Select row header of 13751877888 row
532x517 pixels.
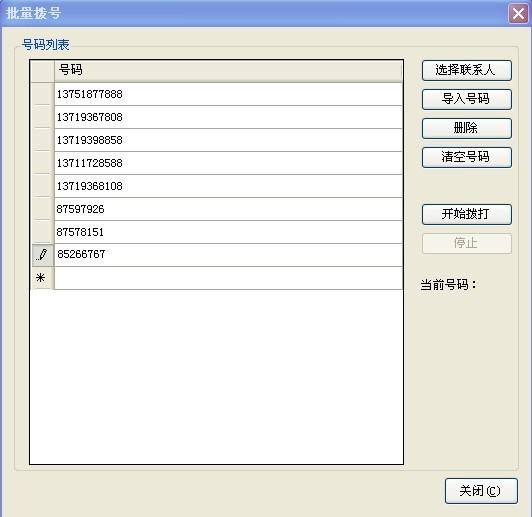[x=42, y=94]
